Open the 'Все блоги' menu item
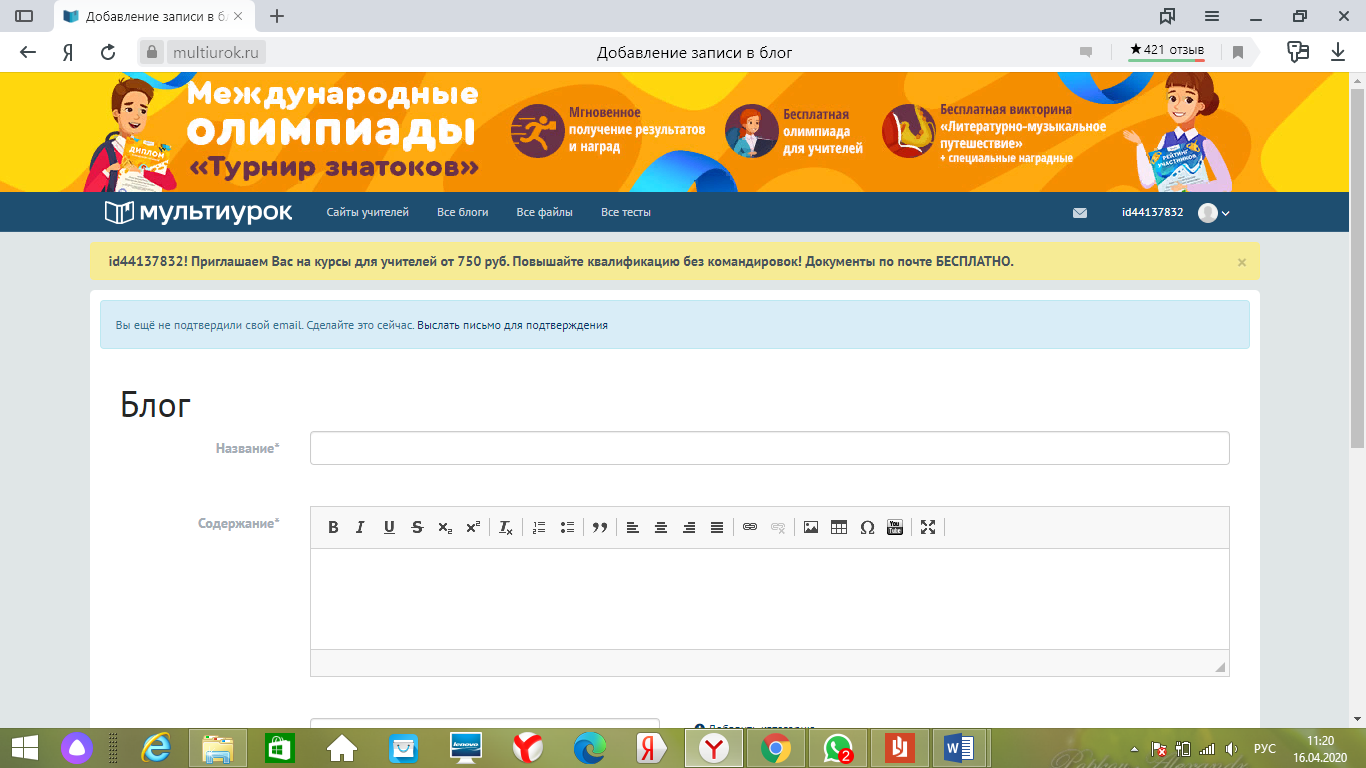The width and height of the screenshot is (1366, 768). (462, 212)
